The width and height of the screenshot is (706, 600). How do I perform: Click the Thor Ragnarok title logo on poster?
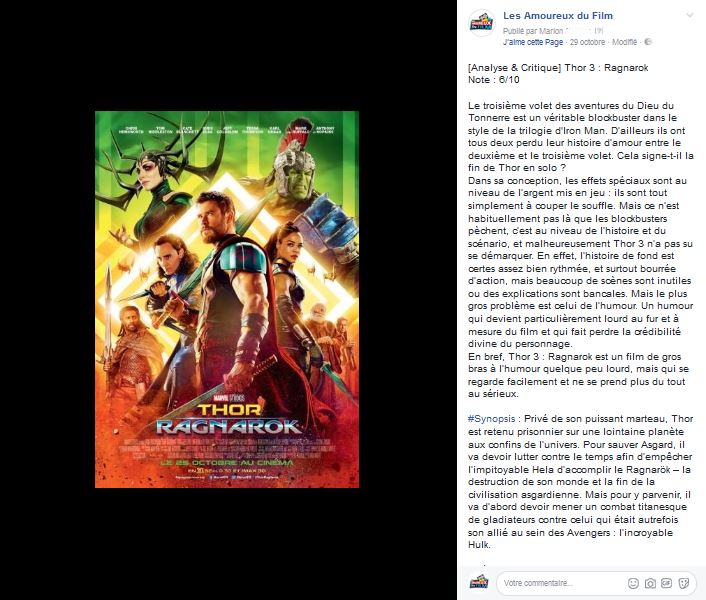(x=229, y=418)
